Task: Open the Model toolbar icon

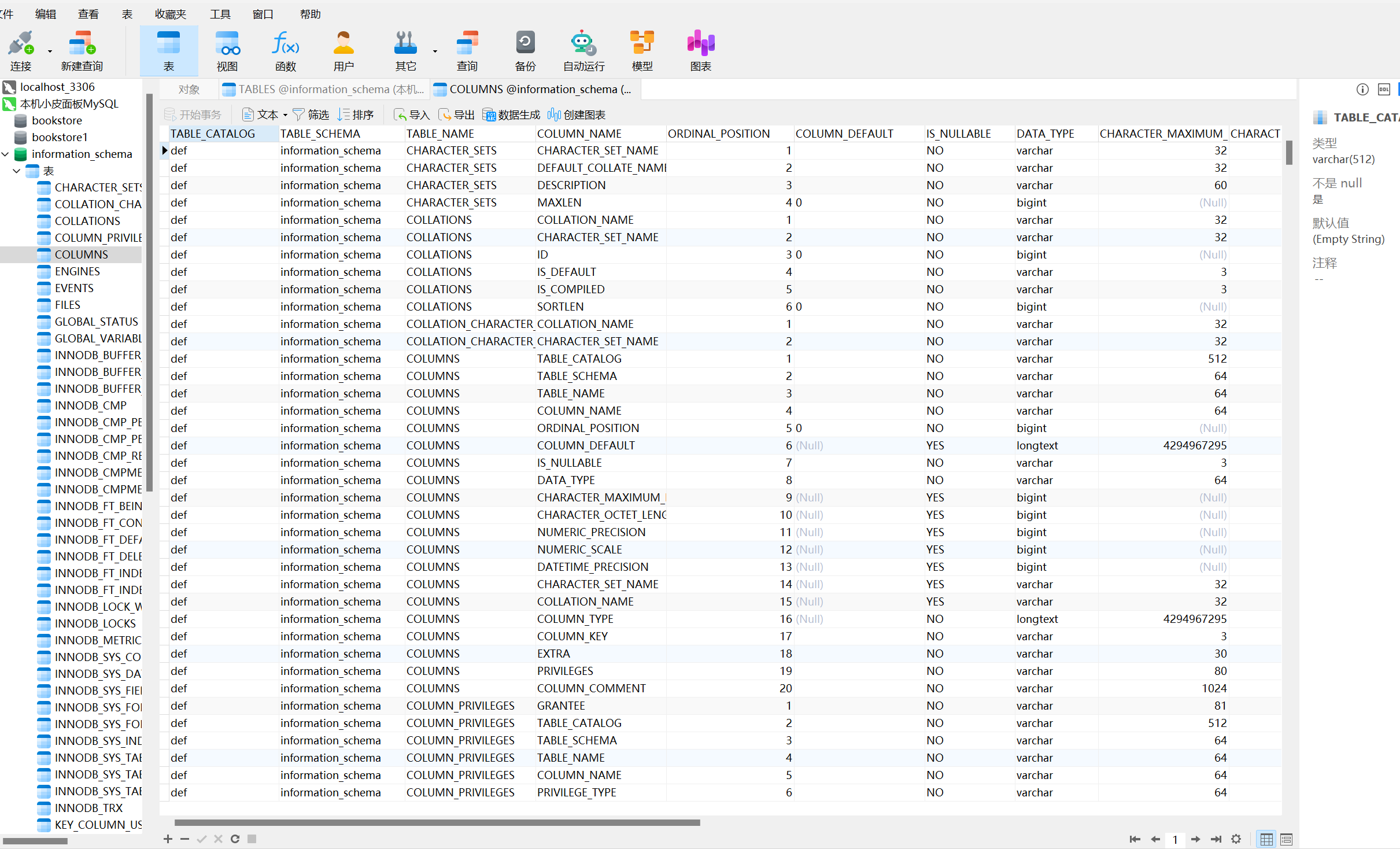Action: [642, 43]
